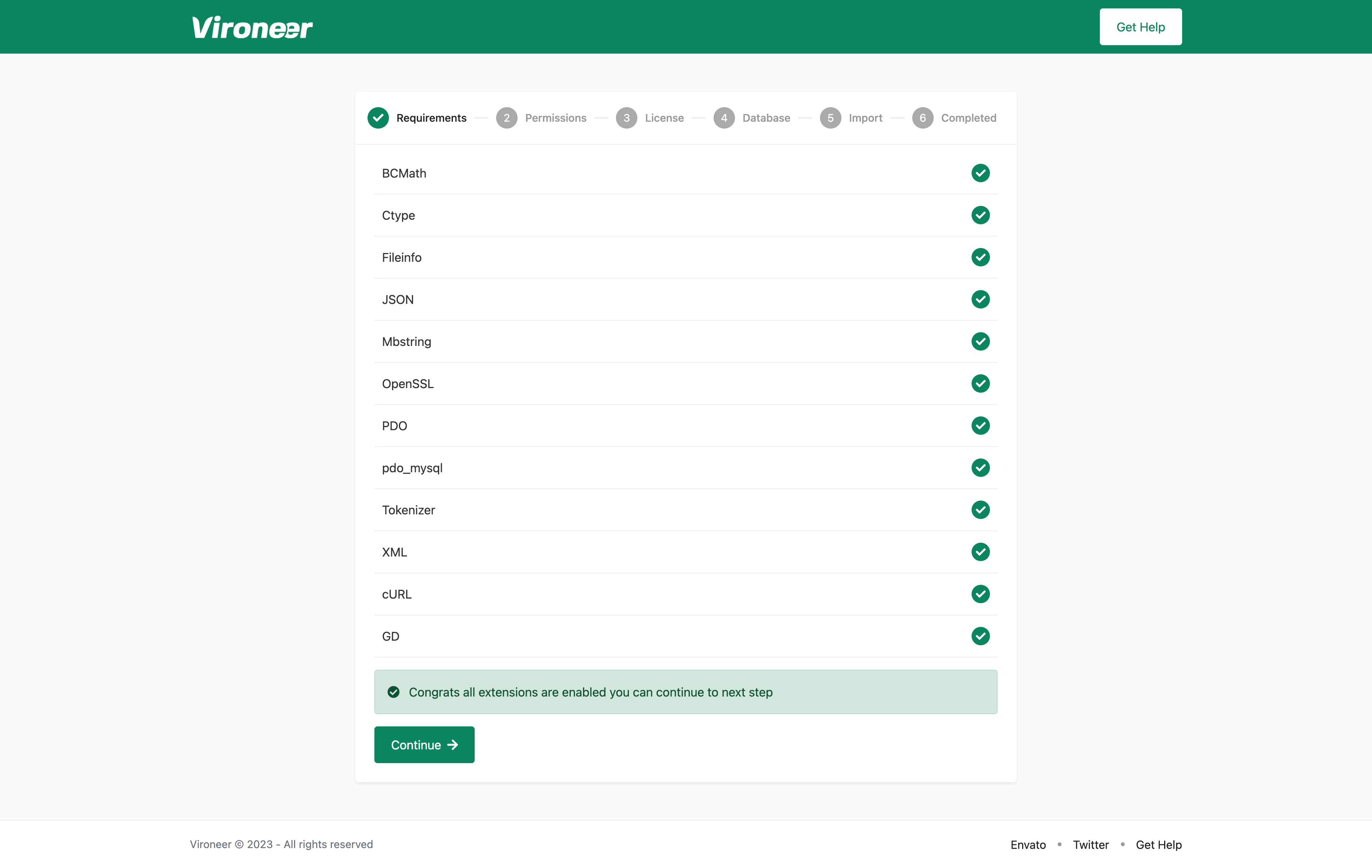Screen dimensions: 1372x868
Task: Click the Vironeer logo in header
Action: [x=252, y=27]
